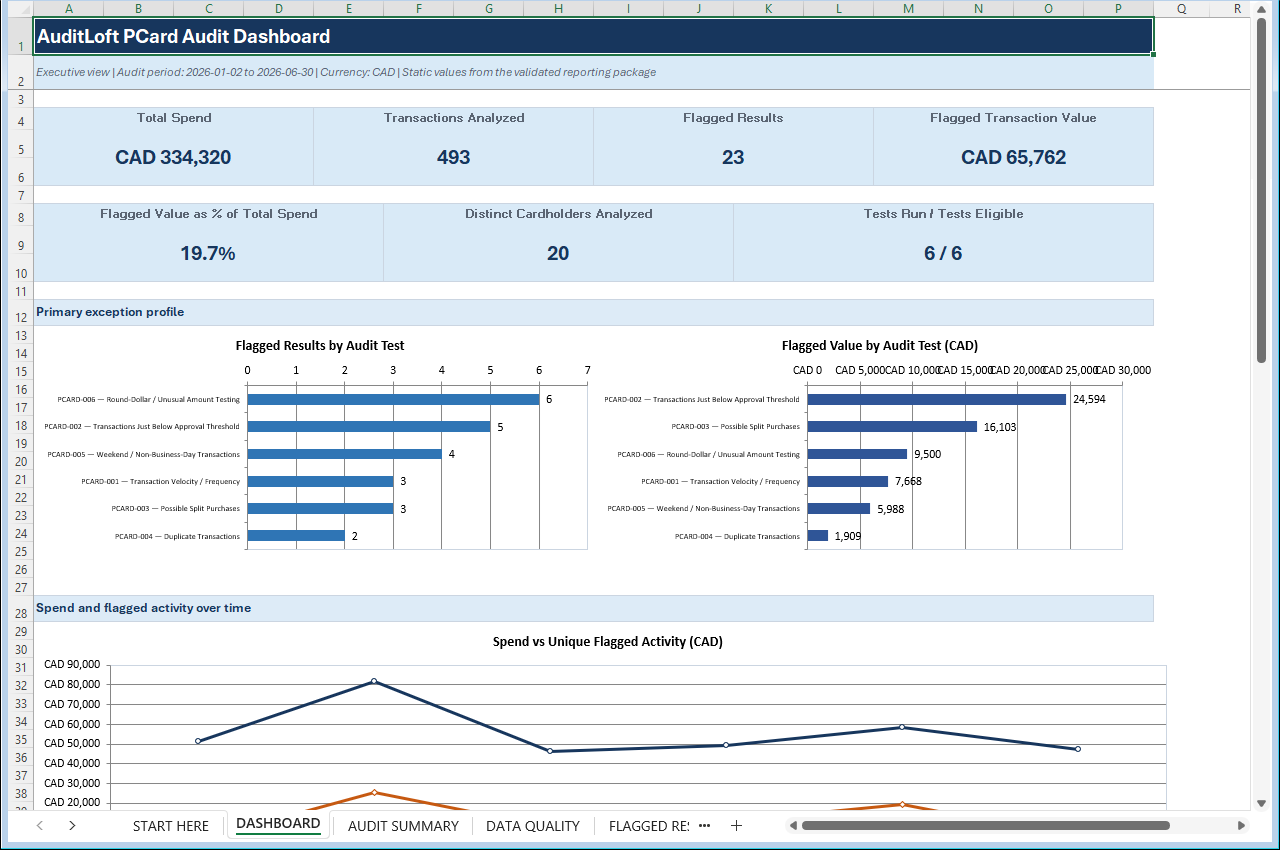Open the hidden sheet tabs ellipsis menu
The image size is (1280, 850).
point(704,825)
